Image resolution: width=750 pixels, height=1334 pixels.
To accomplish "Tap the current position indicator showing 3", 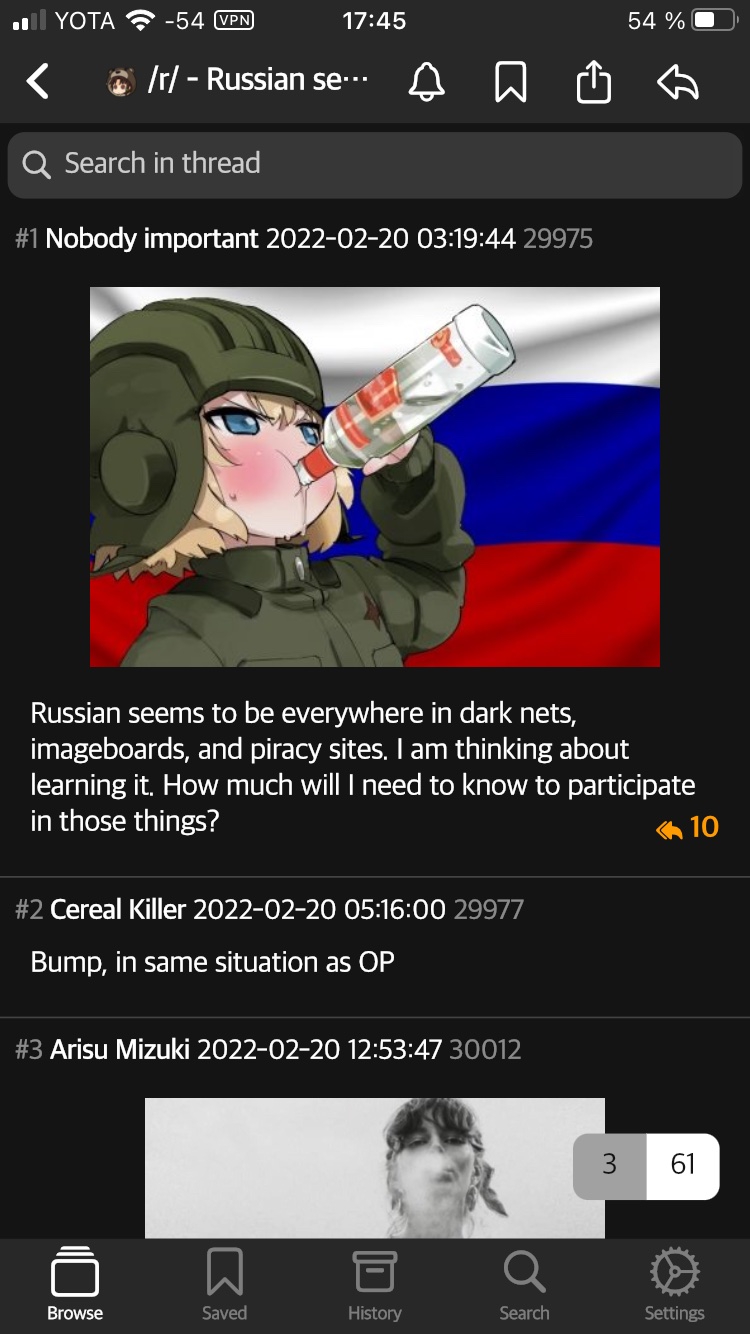I will (x=610, y=1165).
